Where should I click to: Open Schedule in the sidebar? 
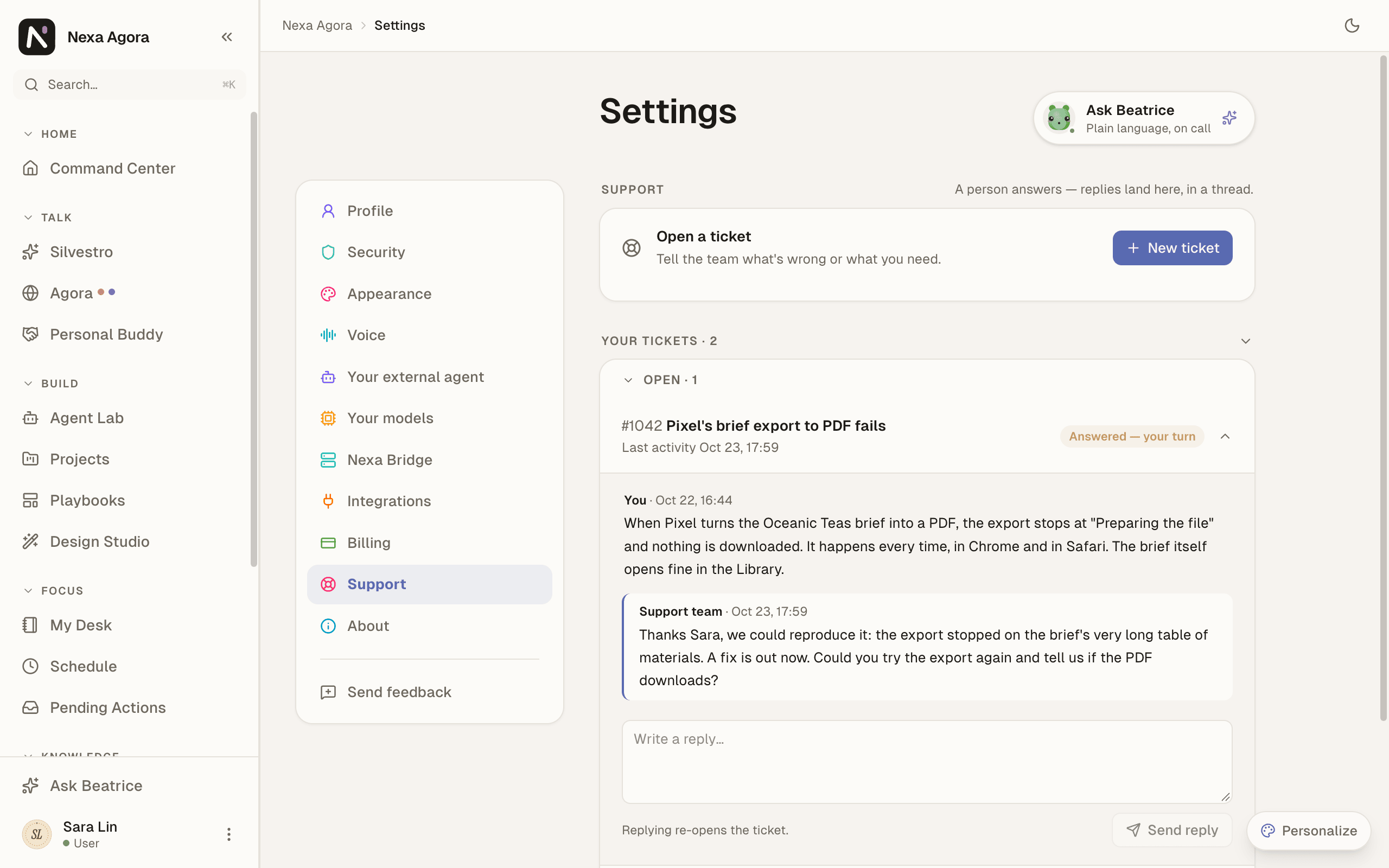(129, 666)
